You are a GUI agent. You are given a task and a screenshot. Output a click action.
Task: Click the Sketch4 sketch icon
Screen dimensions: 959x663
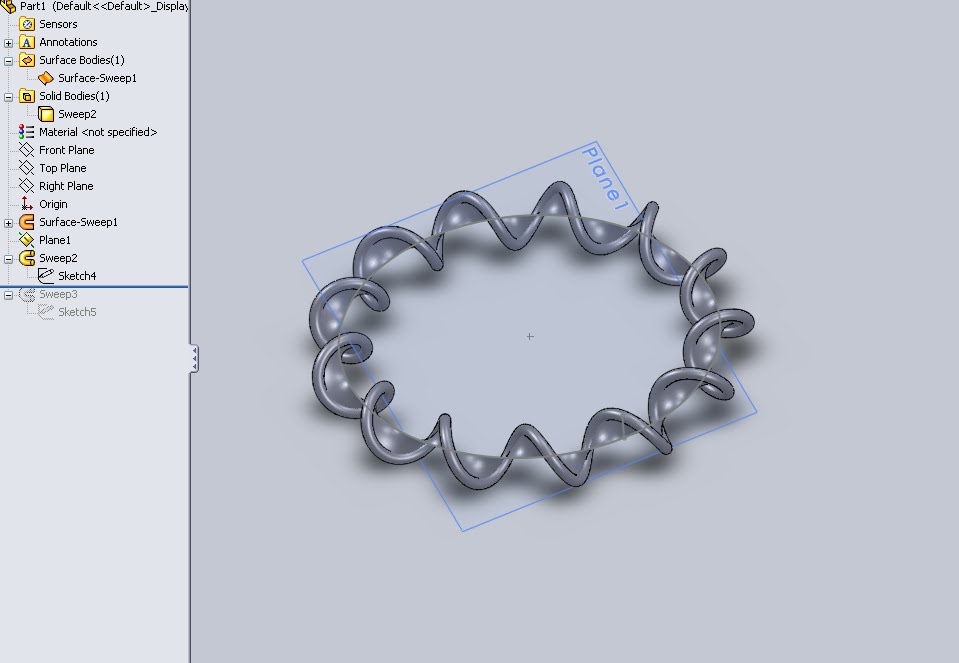point(46,276)
